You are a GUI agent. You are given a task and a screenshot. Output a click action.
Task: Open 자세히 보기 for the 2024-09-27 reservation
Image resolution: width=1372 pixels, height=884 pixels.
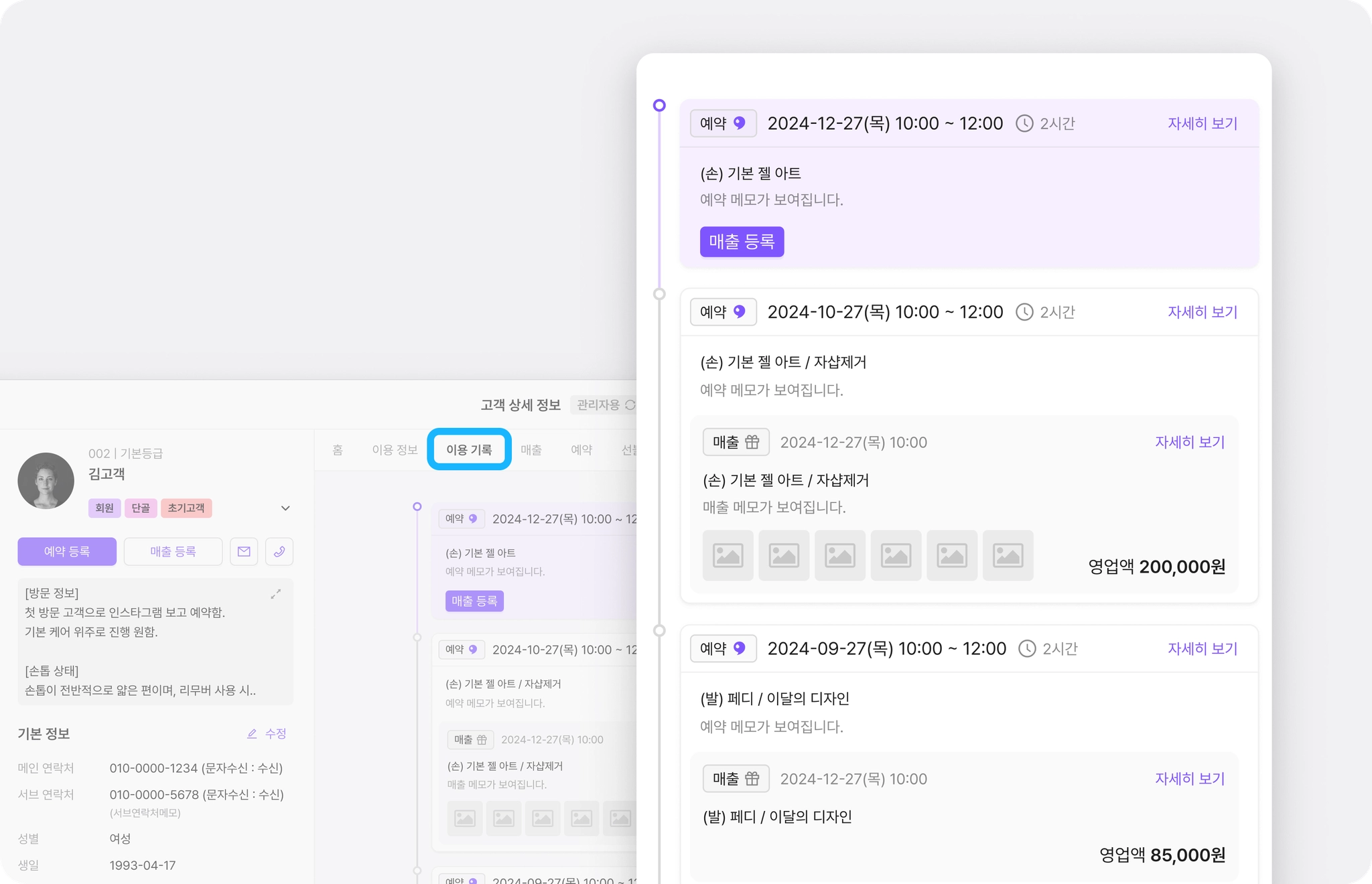[1202, 649]
